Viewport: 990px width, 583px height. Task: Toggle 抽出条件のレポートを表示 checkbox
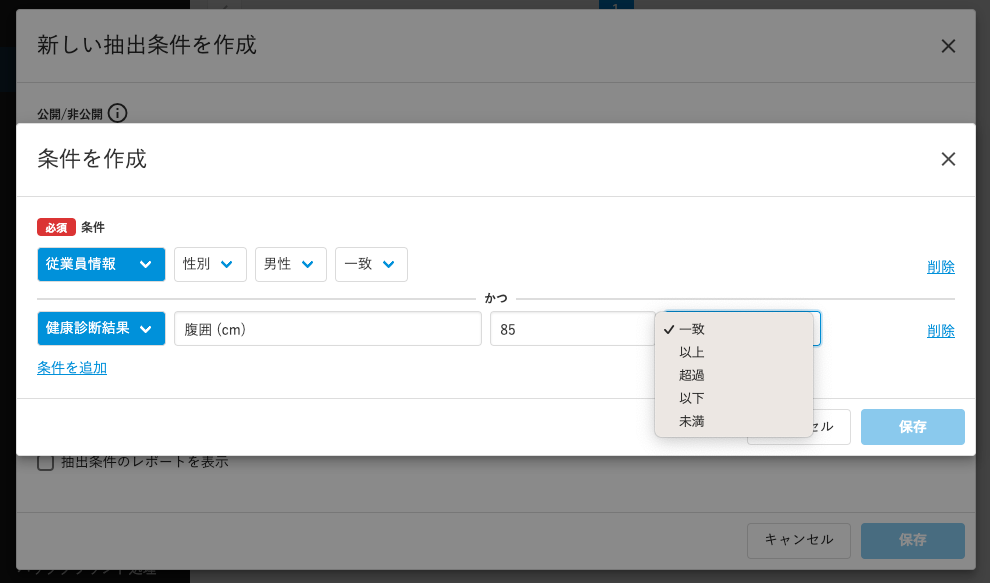point(45,462)
